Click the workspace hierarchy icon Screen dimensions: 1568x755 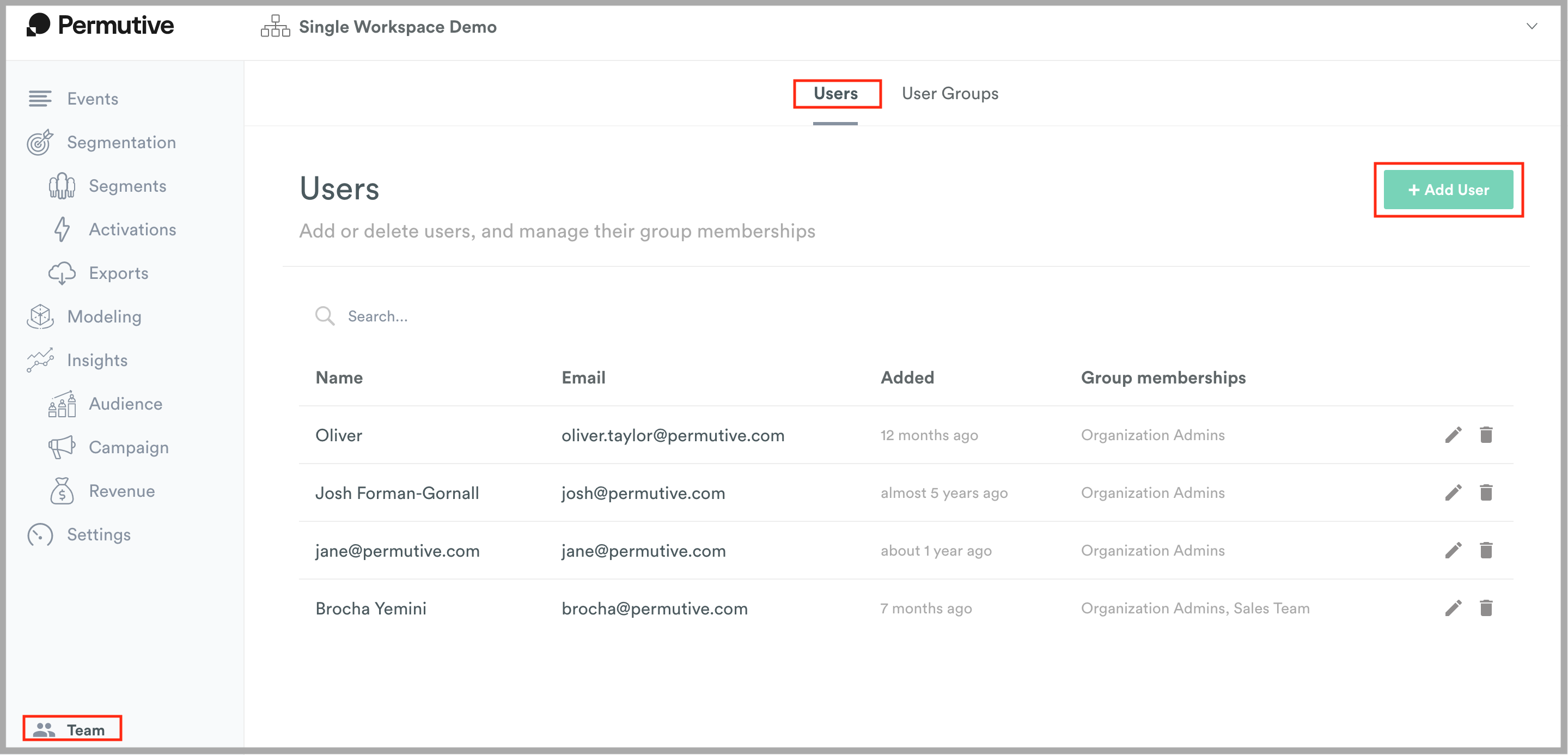click(x=275, y=26)
